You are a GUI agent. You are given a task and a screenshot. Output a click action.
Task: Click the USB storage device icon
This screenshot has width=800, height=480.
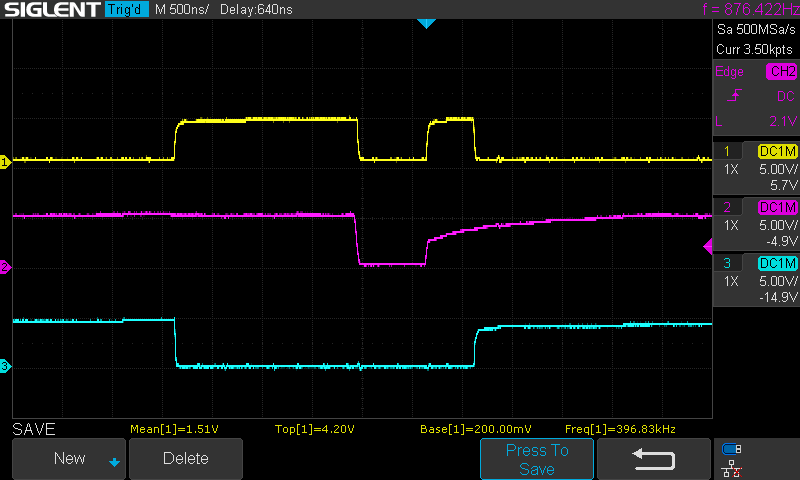point(732,449)
